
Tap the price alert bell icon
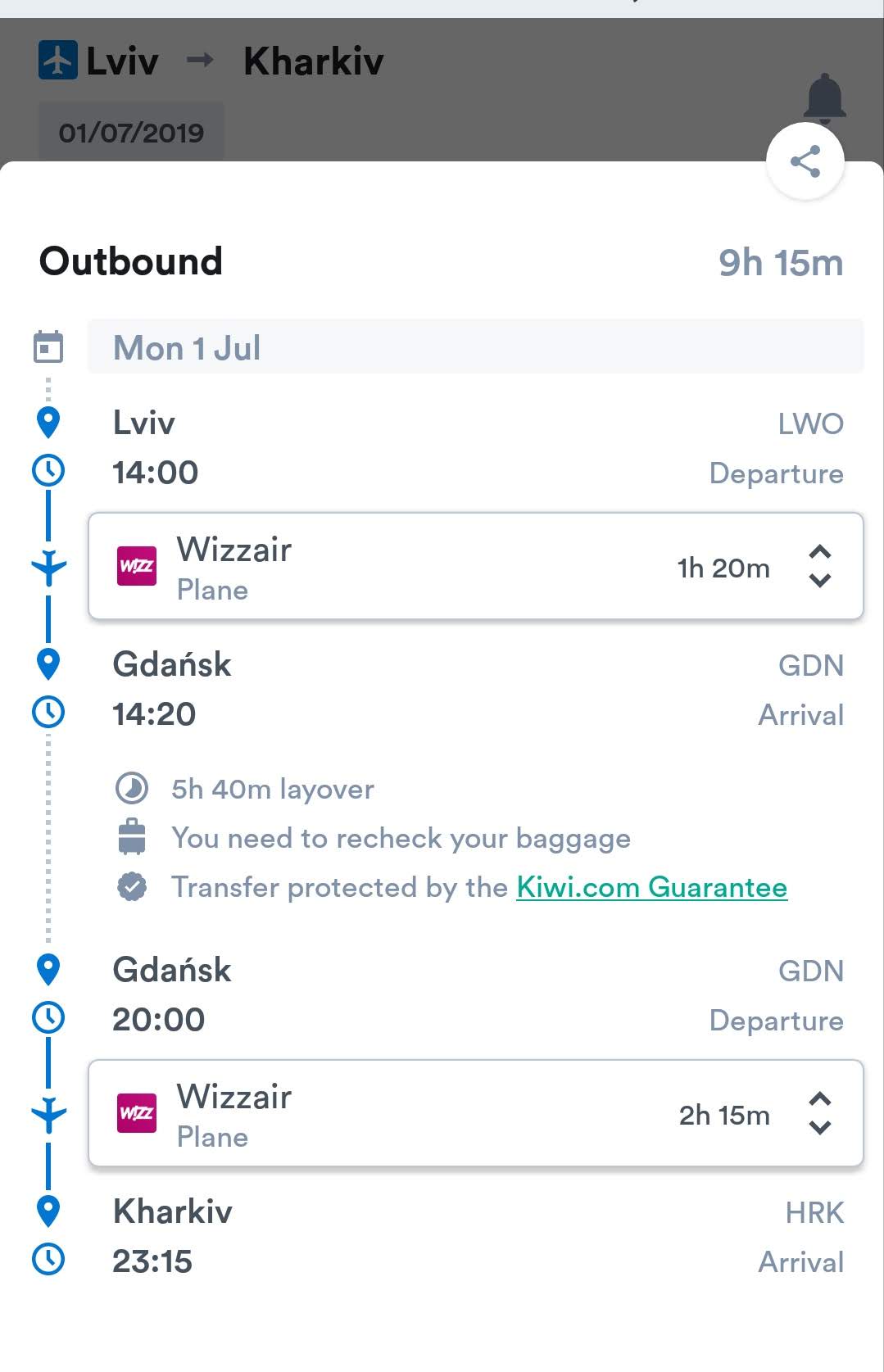(x=824, y=98)
